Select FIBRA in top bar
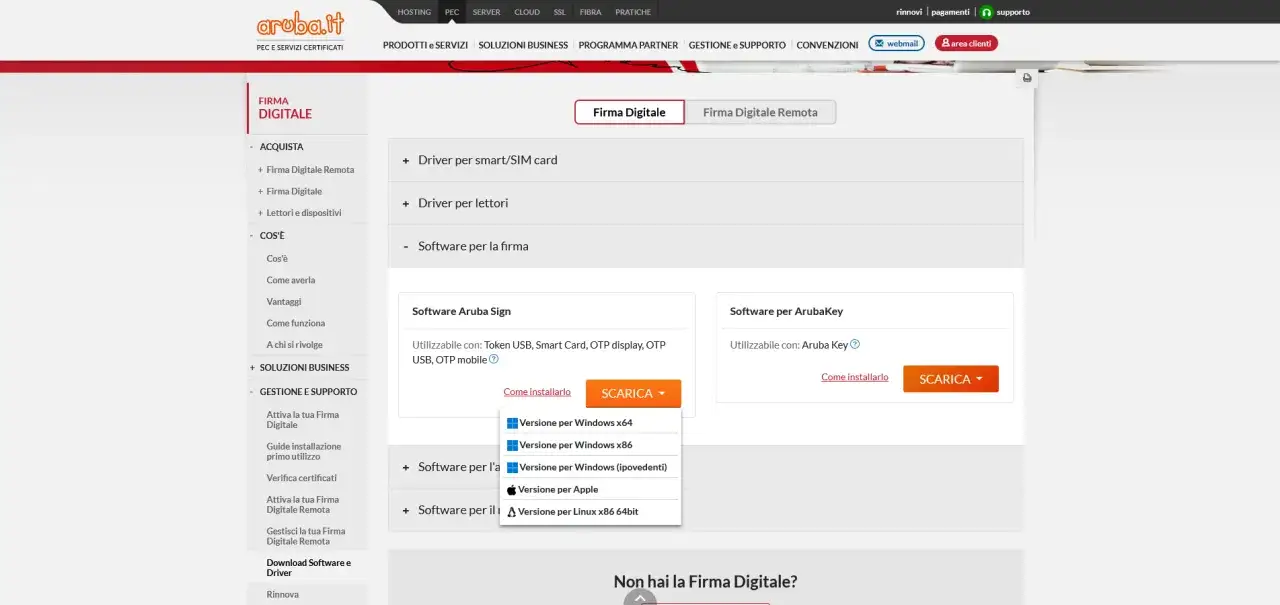This screenshot has width=1280, height=605. point(590,12)
